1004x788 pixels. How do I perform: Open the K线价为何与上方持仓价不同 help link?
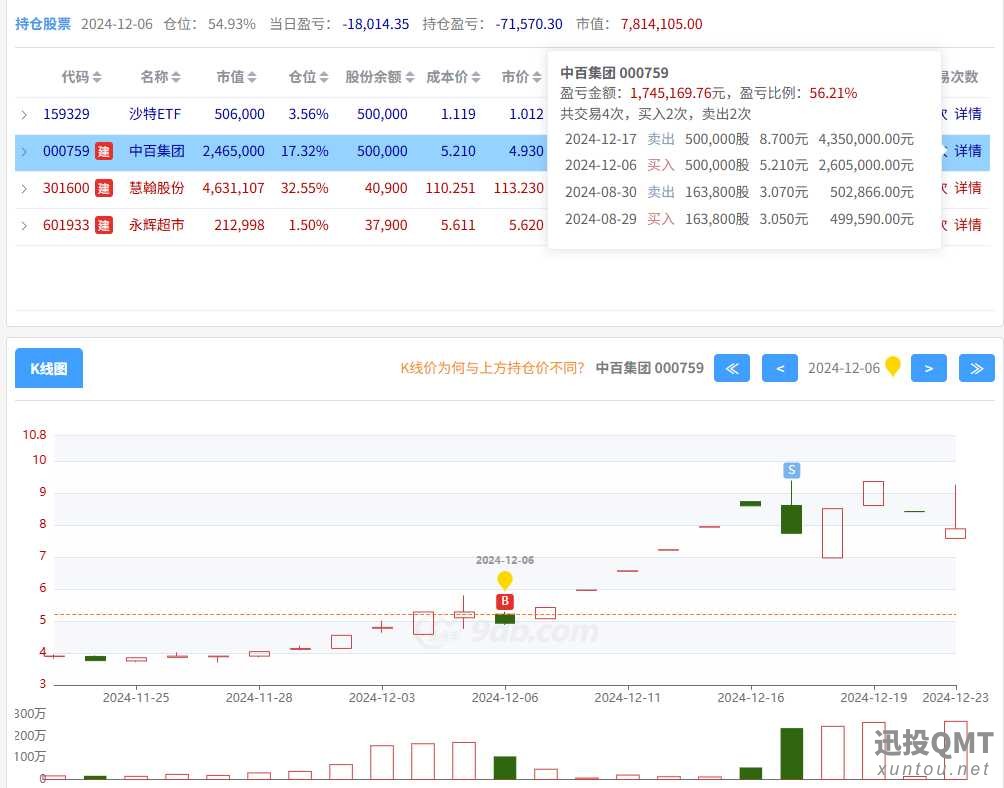pyautogui.click(x=492, y=368)
